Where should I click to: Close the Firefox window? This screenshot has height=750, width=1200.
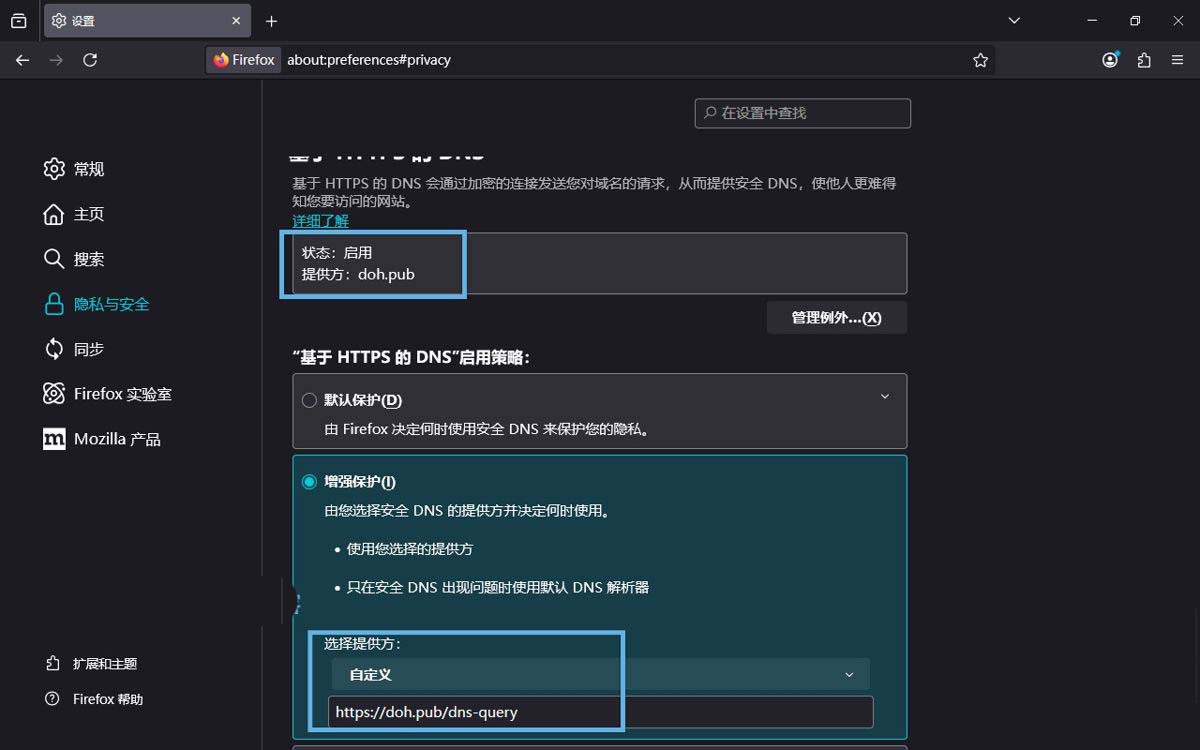tap(1178, 21)
